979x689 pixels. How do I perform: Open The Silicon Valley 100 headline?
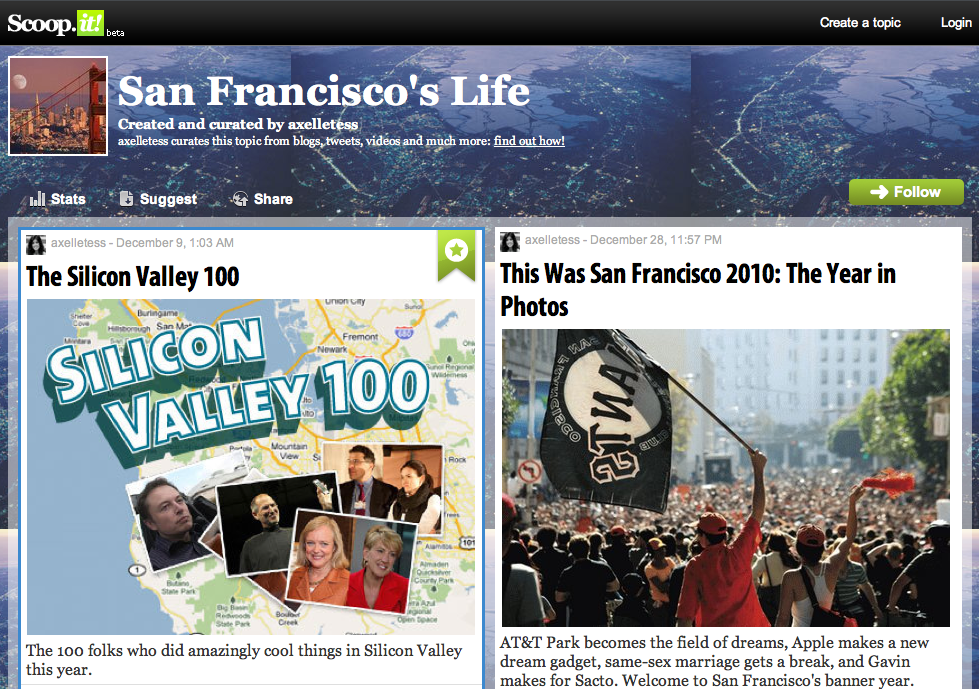coord(132,276)
